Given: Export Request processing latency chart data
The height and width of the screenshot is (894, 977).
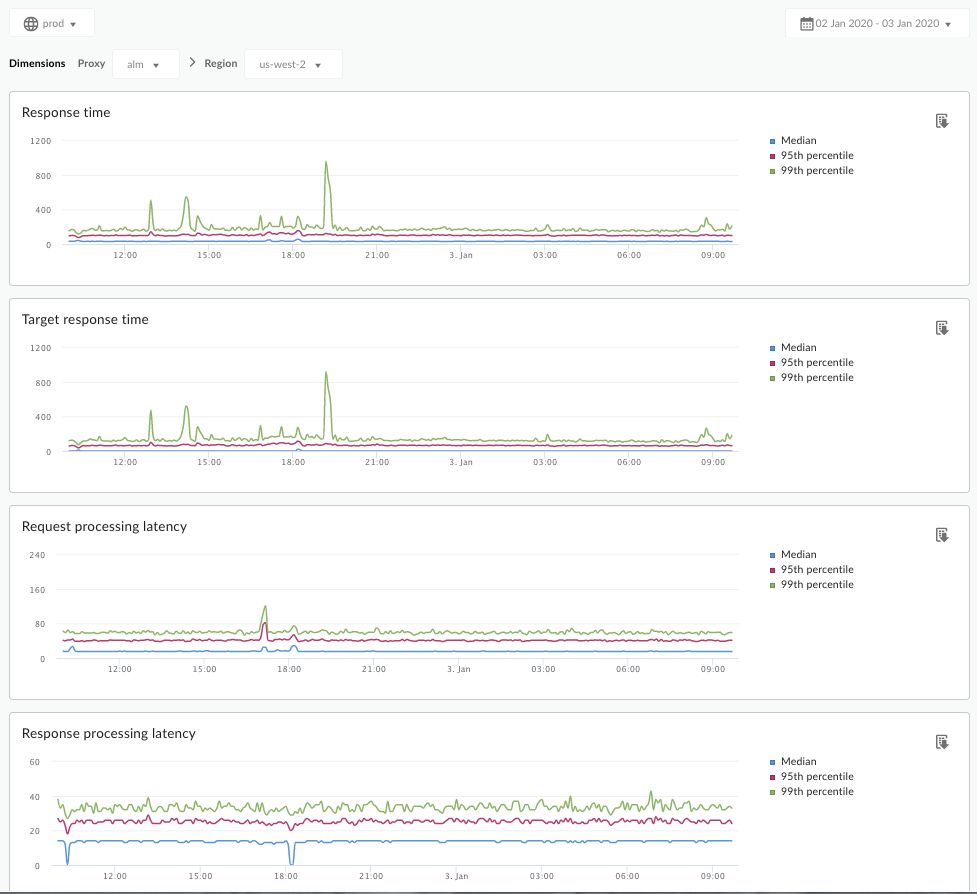Looking at the screenshot, I should (941, 535).
